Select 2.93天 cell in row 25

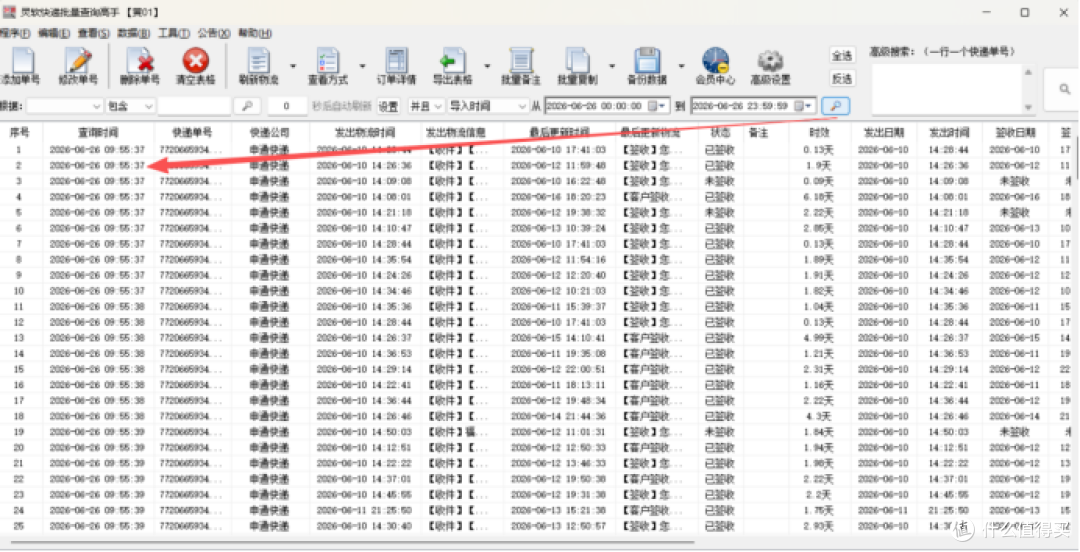tap(818, 526)
